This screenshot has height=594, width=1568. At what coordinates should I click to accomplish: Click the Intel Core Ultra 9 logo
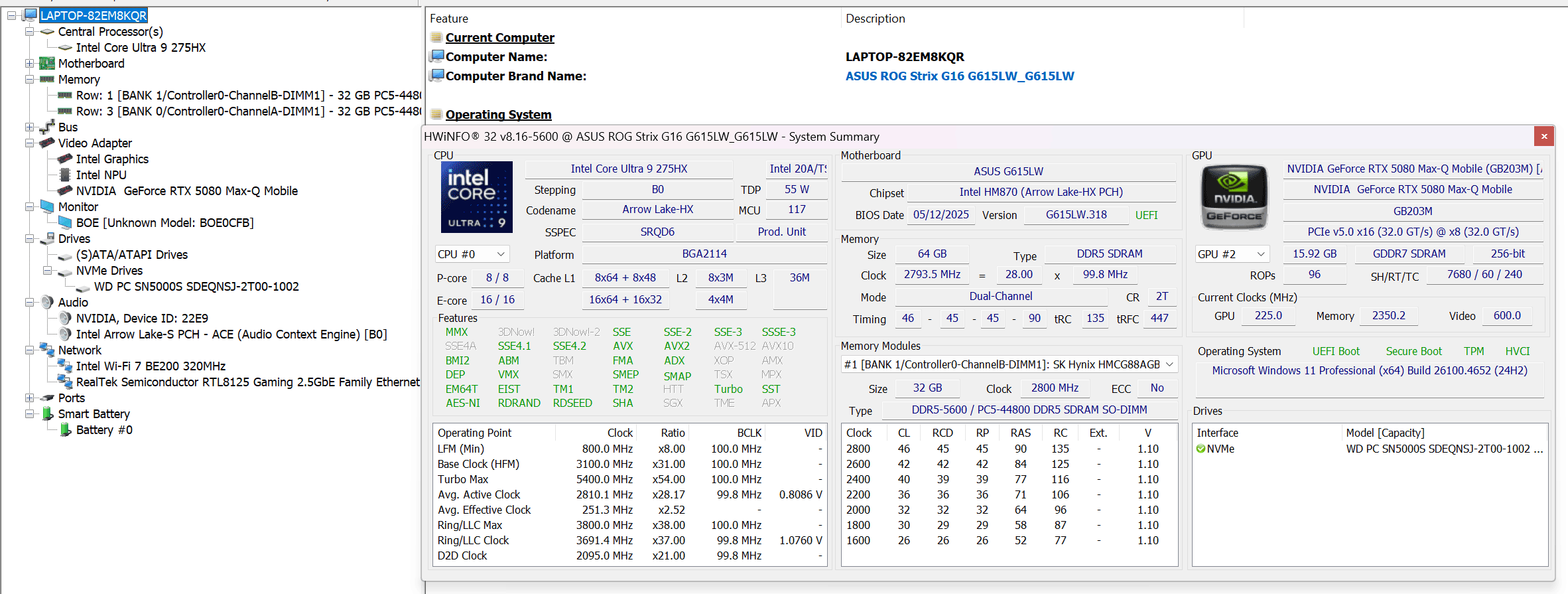pyautogui.click(x=477, y=197)
